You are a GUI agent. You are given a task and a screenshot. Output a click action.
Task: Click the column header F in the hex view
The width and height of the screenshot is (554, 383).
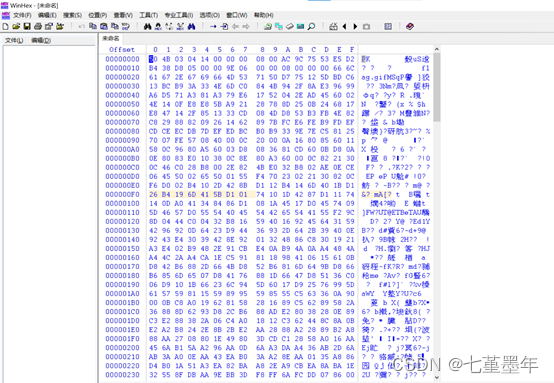tap(352, 50)
